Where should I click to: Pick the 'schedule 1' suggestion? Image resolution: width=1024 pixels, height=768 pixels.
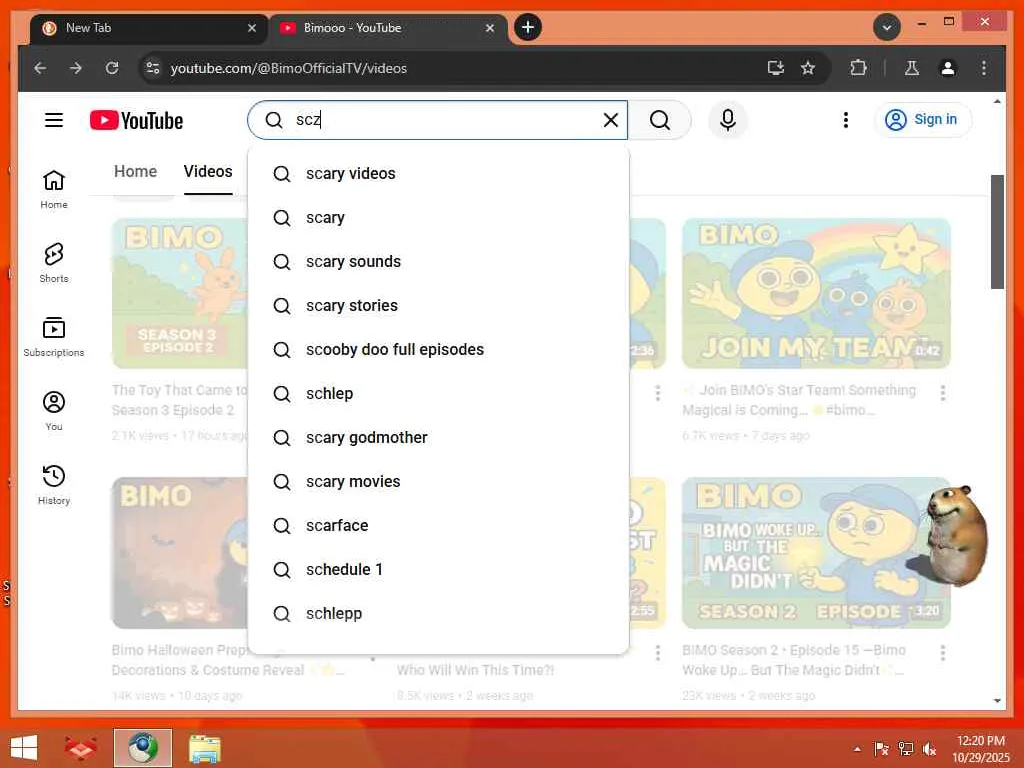coord(438,569)
